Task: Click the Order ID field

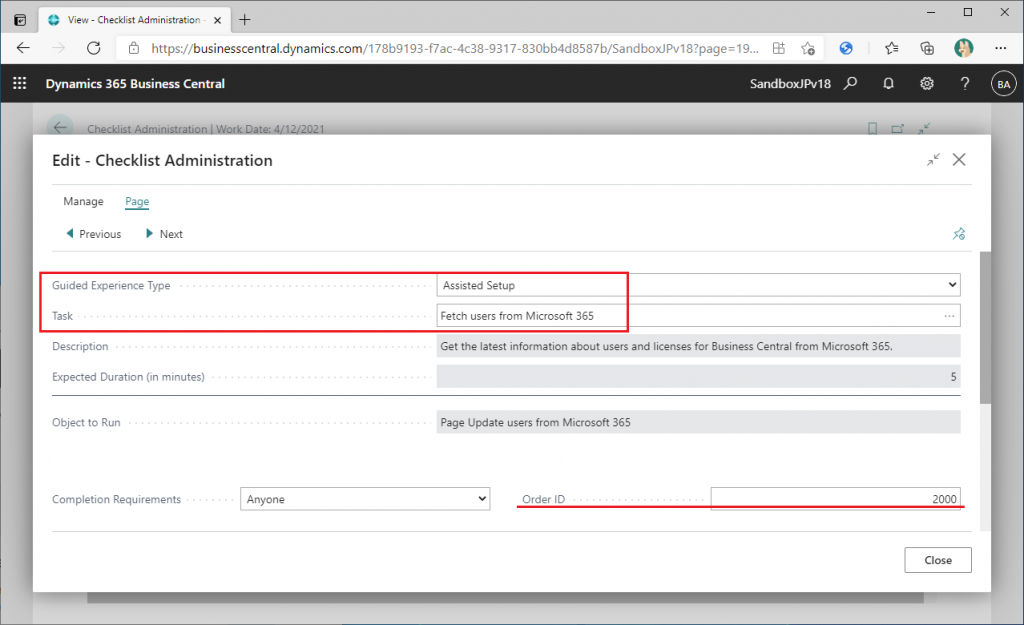Action: pos(835,499)
